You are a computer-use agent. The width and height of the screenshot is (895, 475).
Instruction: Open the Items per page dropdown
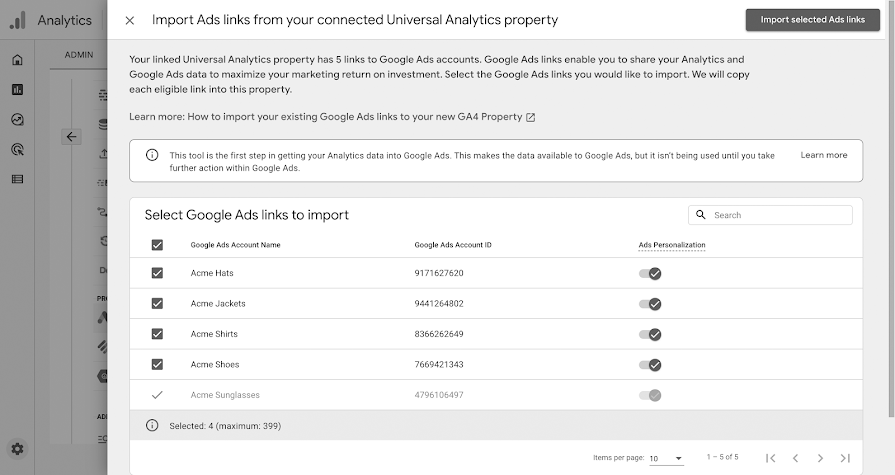click(x=666, y=458)
